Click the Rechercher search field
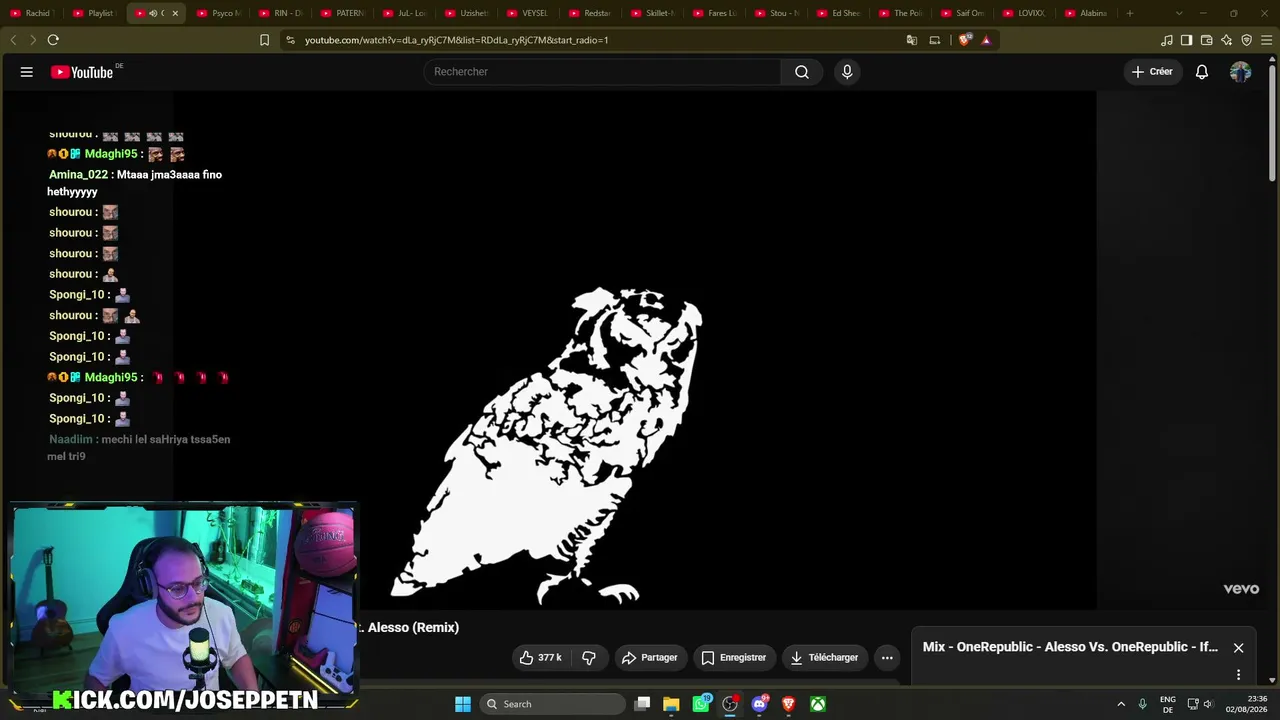This screenshot has height=720, width=1280. click(603, 72)
